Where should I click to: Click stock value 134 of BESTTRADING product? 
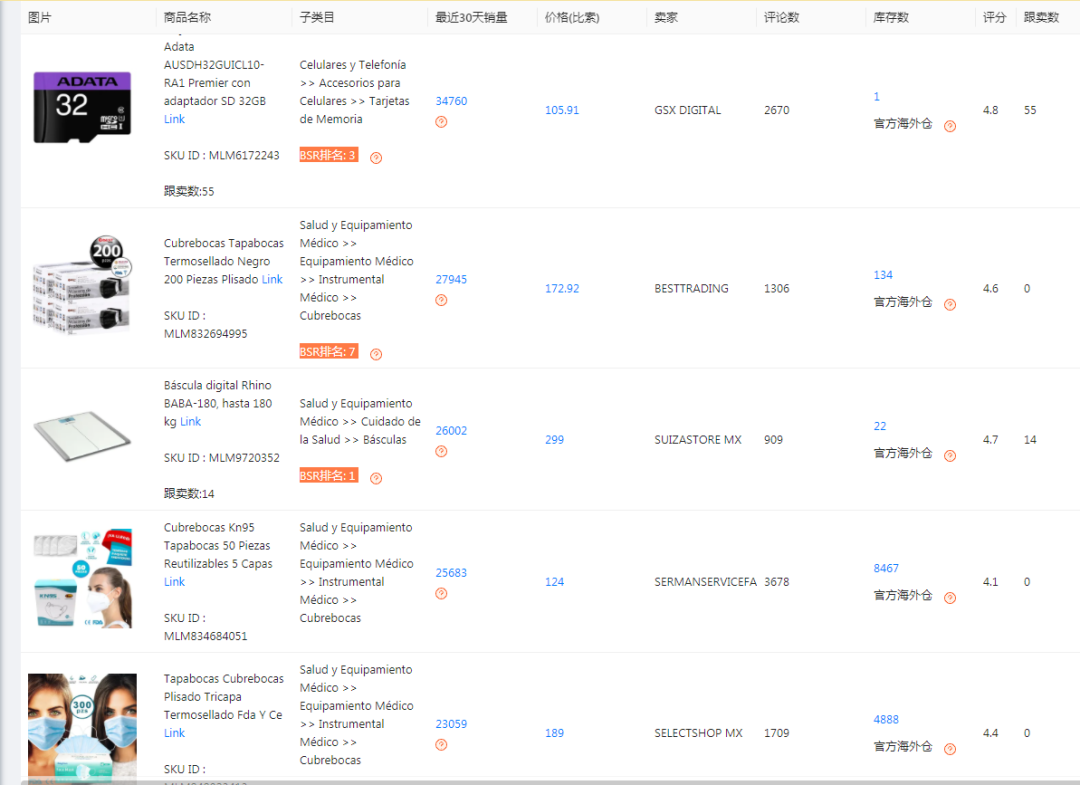pyautogui.click(x=883, y=274)
